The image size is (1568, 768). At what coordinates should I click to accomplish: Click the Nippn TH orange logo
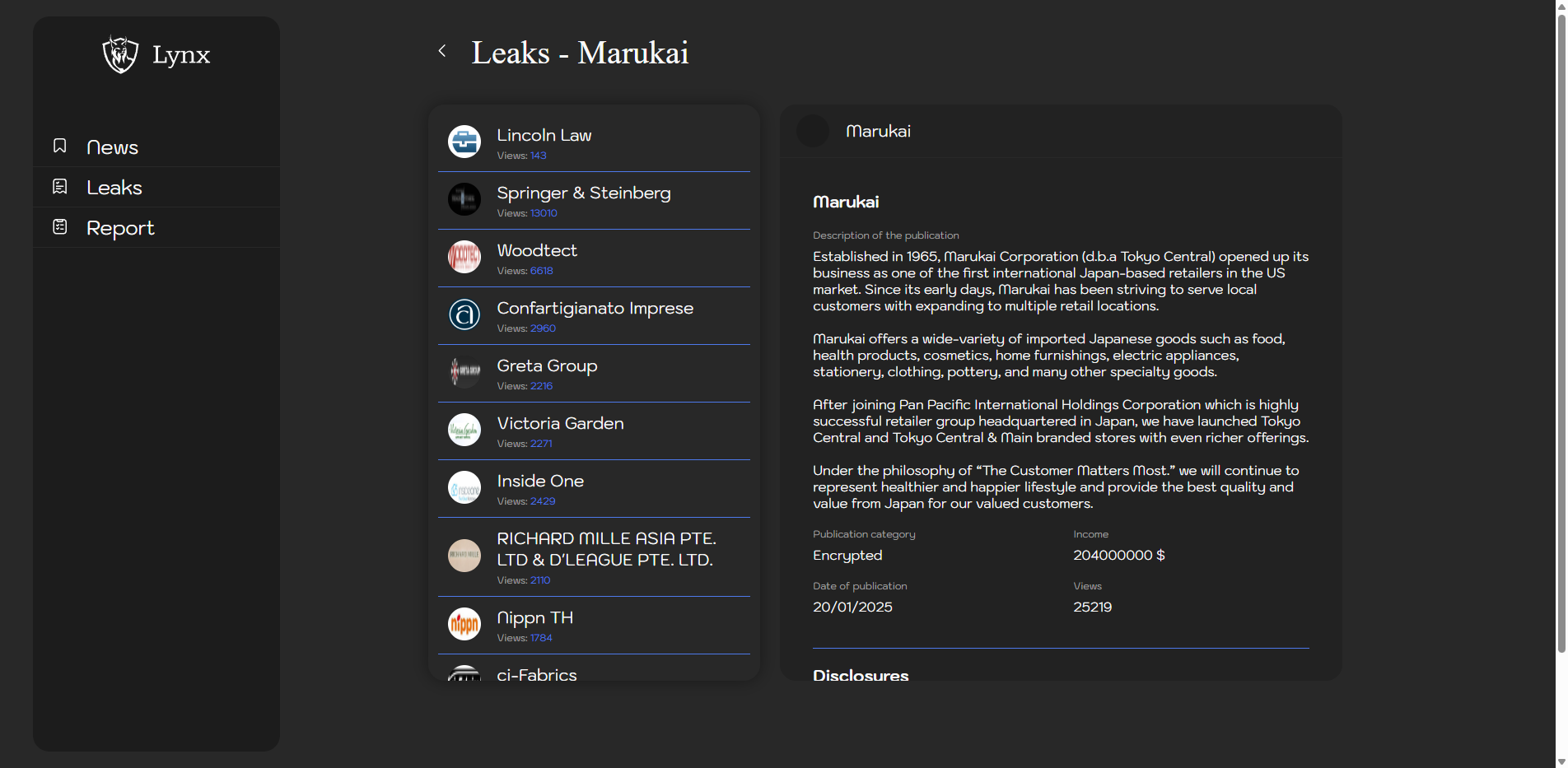coord(464,624)
